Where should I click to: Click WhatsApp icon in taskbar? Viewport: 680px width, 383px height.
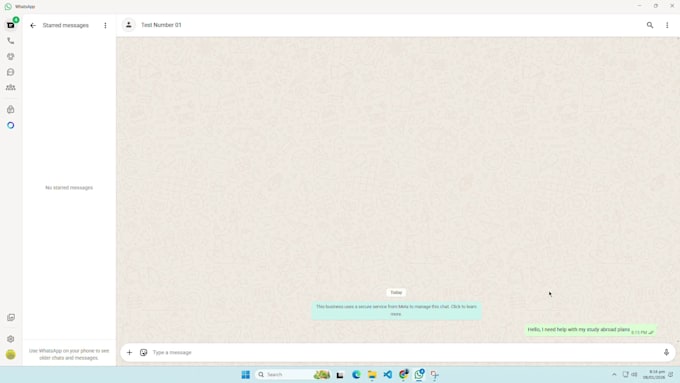419,374
